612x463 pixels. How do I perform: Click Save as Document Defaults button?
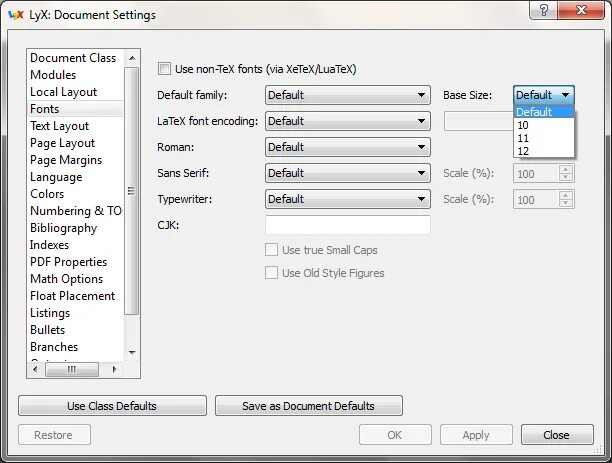pos(308,406)
